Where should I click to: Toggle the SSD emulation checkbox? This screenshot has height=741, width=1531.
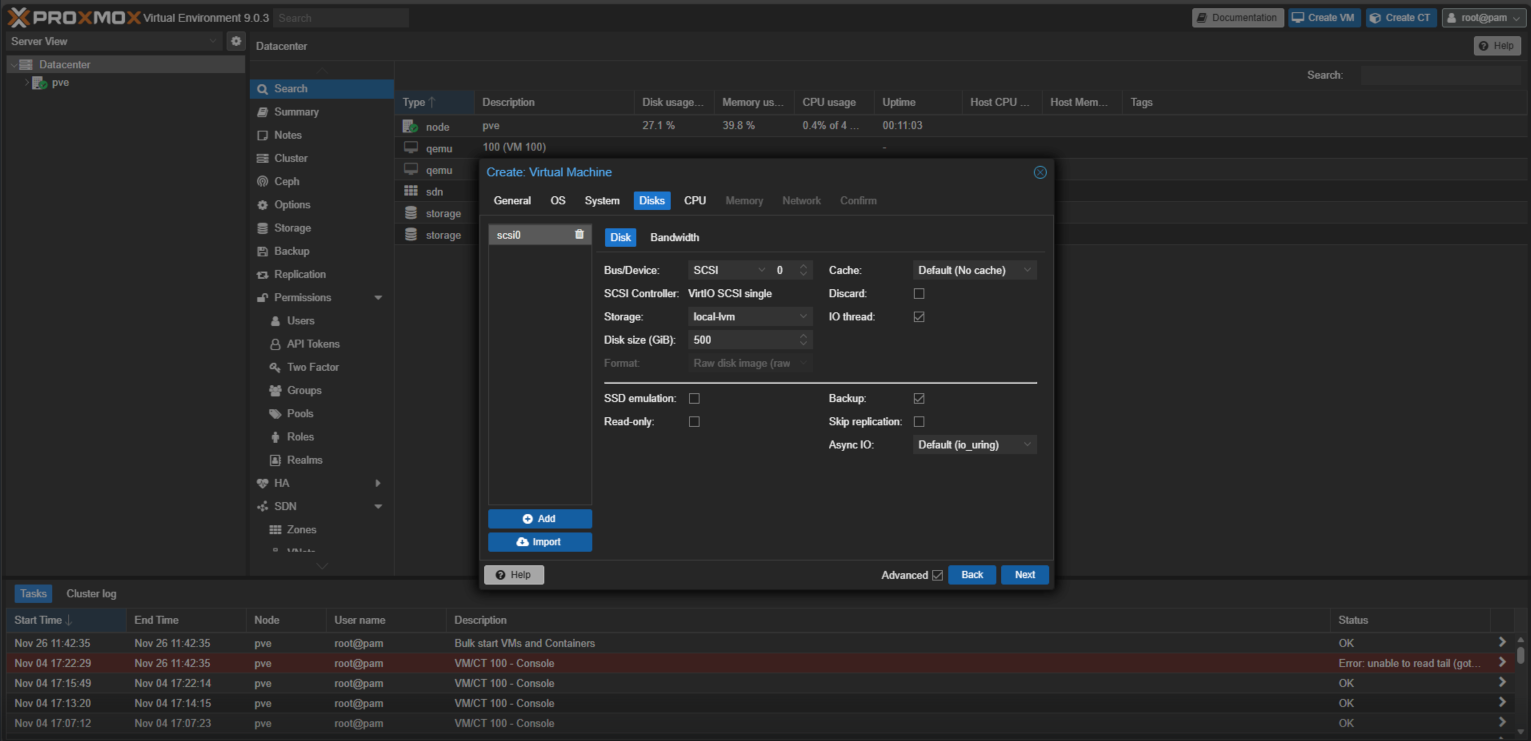pyautogui.click(x=694, y=399)
